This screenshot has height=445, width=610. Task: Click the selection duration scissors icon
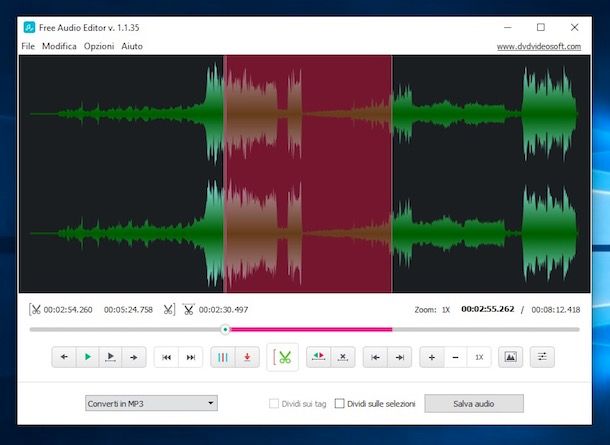coord(189,309)
